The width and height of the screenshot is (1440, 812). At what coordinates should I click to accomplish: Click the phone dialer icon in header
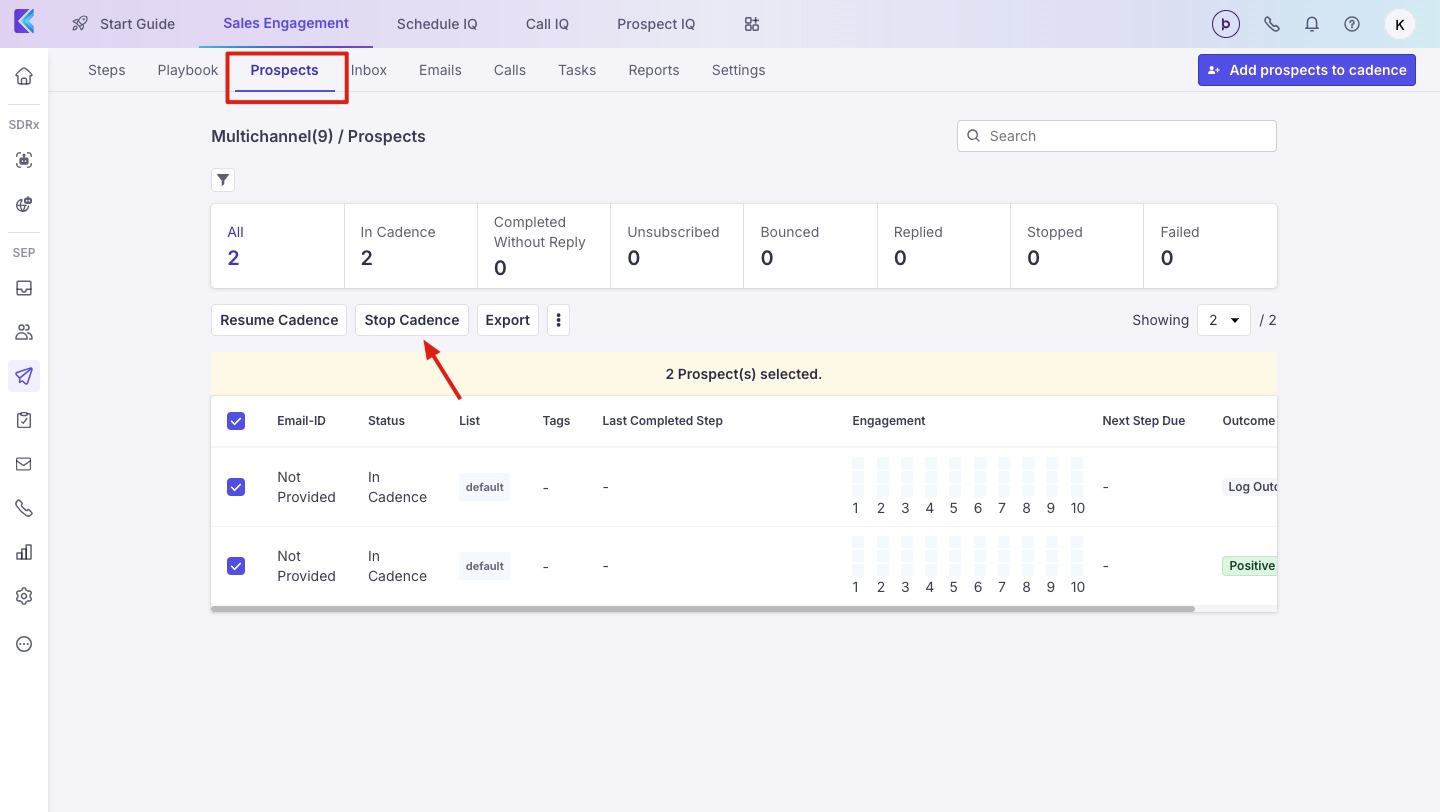point(1272,24)
